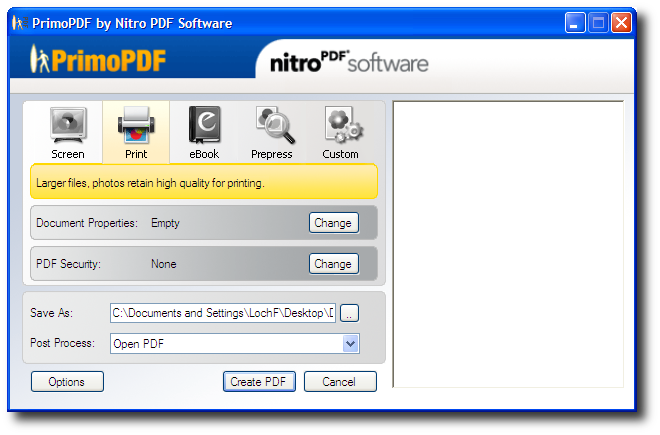Click the empty preview pane

click(508, 244)
